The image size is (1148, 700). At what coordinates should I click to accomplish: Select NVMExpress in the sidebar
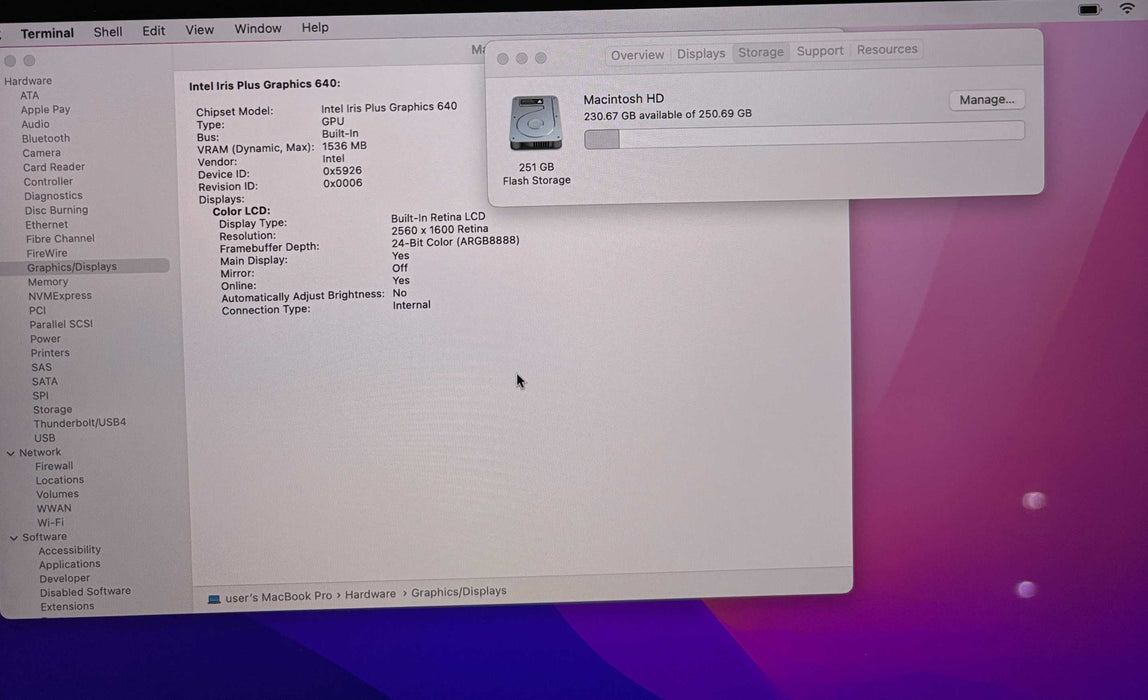pyautogui.click(x=60, y=296)
